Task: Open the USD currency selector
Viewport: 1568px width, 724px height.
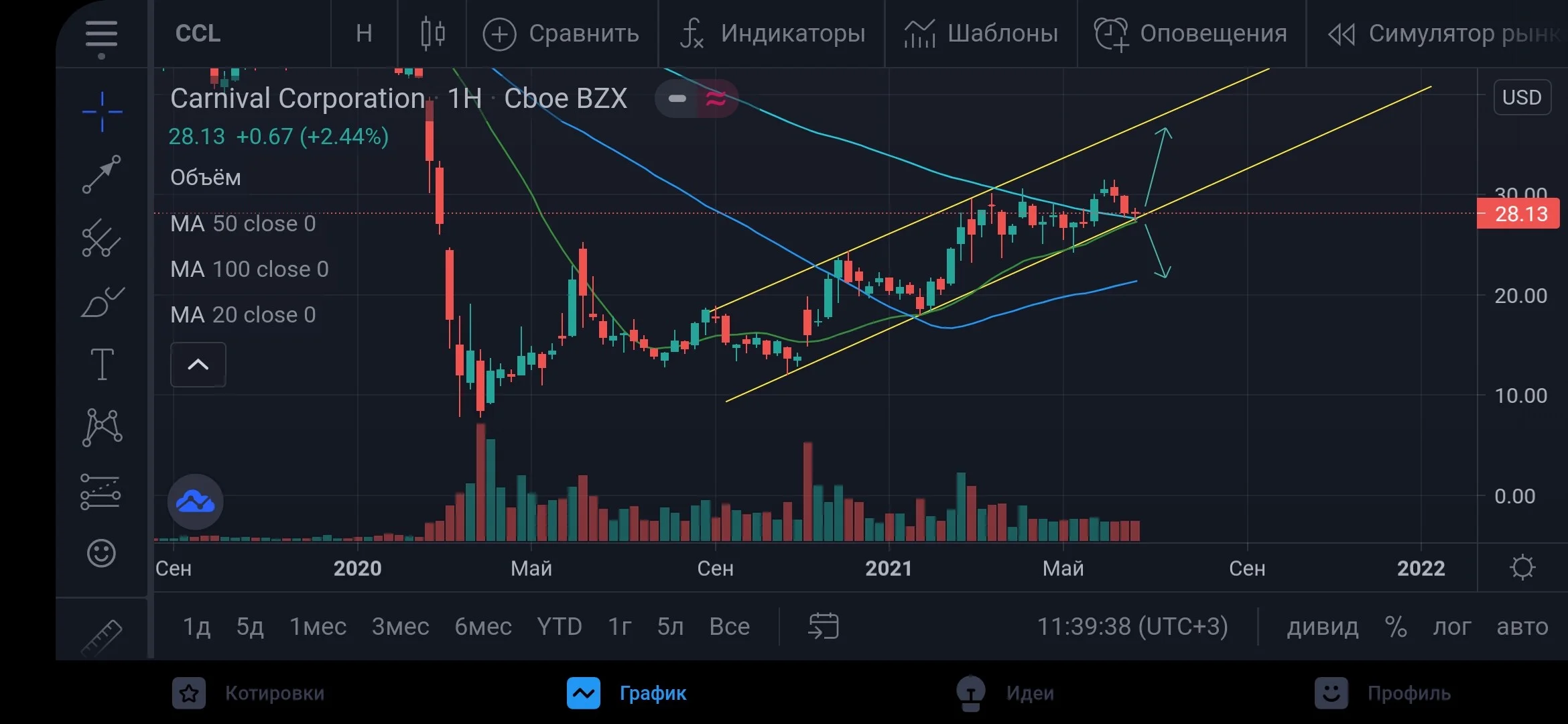Action: [x=1522, y=98]
